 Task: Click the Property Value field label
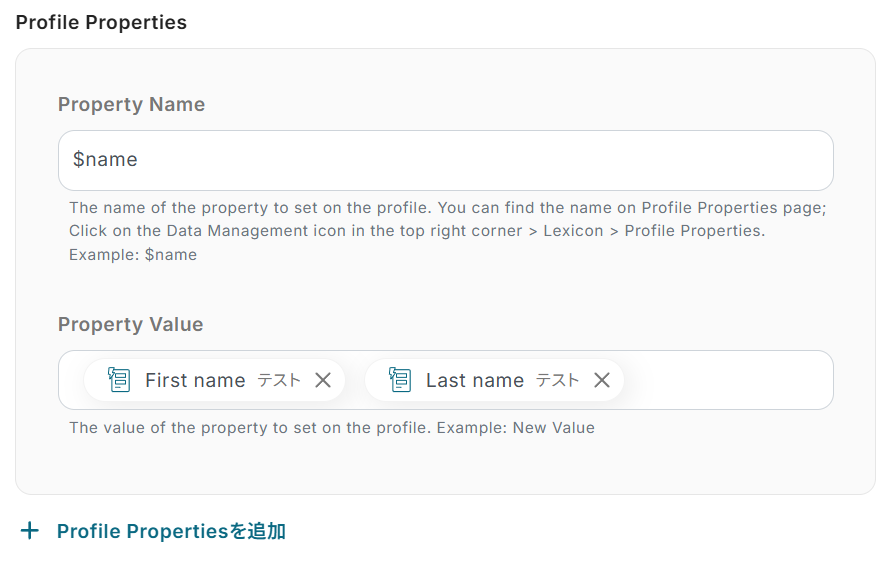[130, 325]
